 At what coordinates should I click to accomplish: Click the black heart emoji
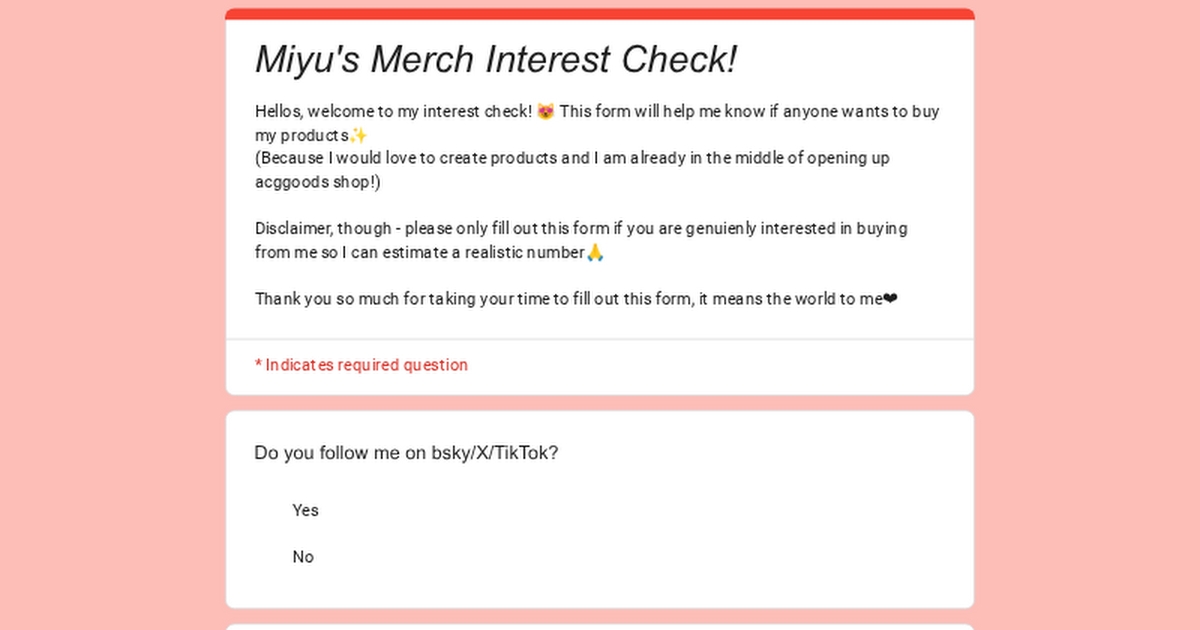pyautogui.click(x=890, y=299)
